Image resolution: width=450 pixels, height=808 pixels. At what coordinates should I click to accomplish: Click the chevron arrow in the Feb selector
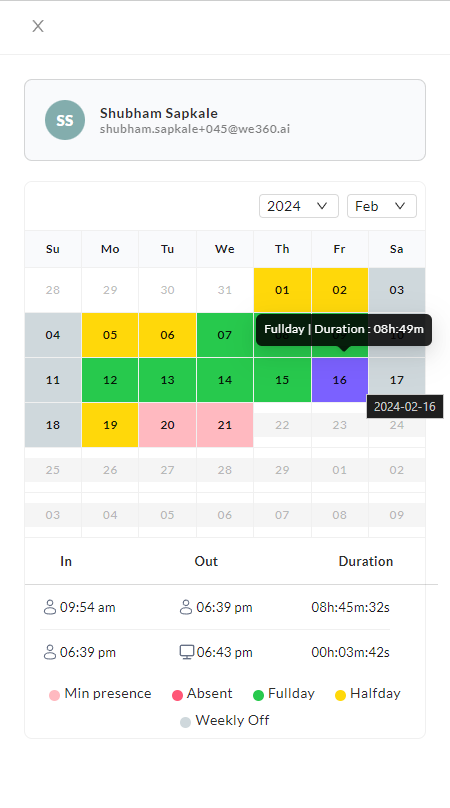(x=400, y=206)
